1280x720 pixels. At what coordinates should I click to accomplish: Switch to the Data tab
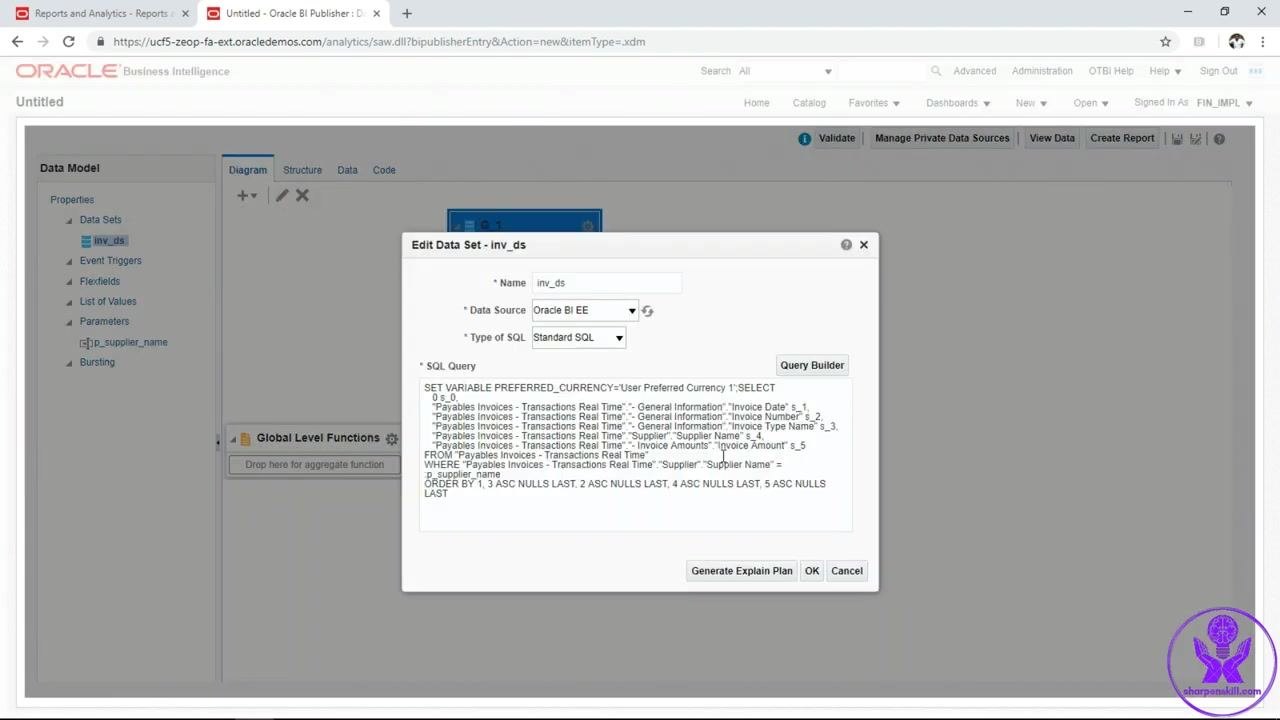coord(347,170)
